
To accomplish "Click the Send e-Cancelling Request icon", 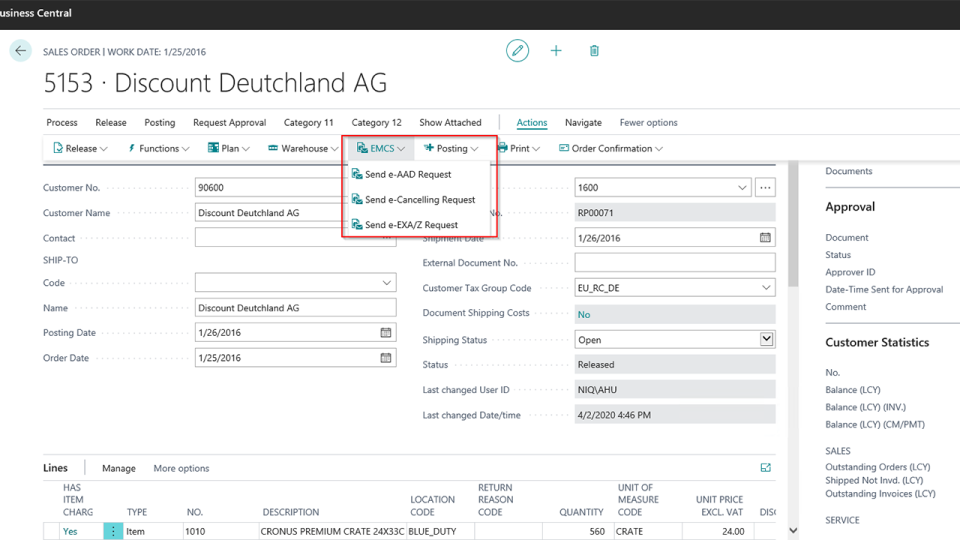I will click(357, 200).
